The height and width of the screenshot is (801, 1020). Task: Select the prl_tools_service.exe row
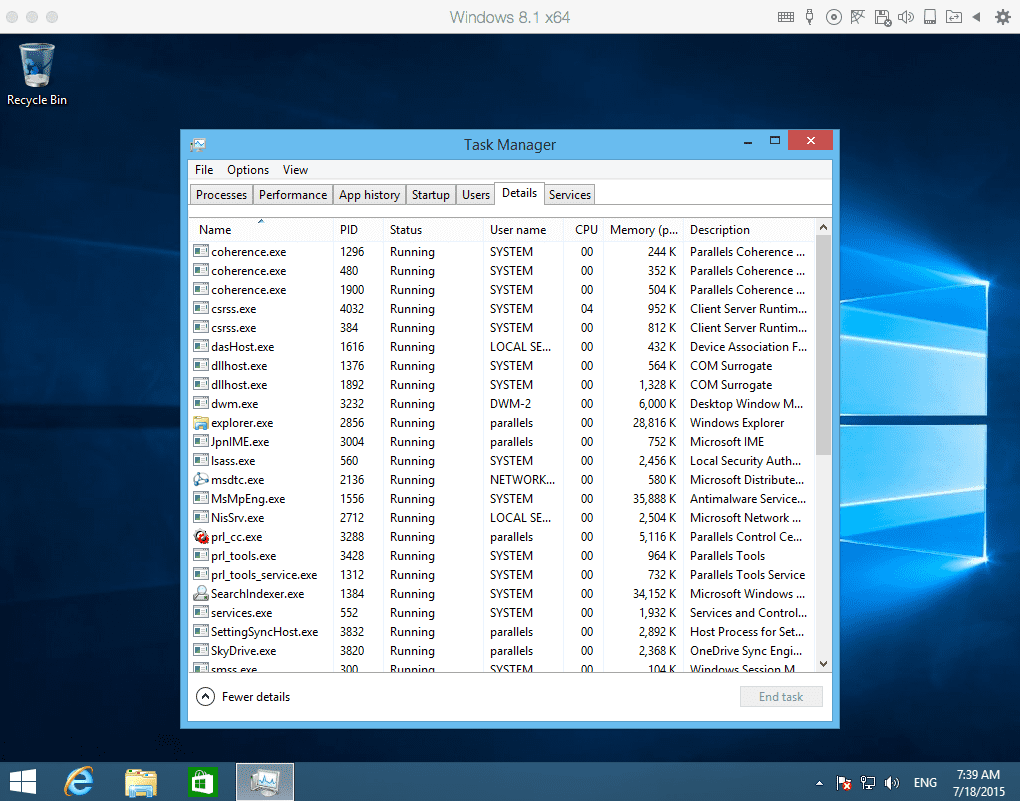[502, 575]
